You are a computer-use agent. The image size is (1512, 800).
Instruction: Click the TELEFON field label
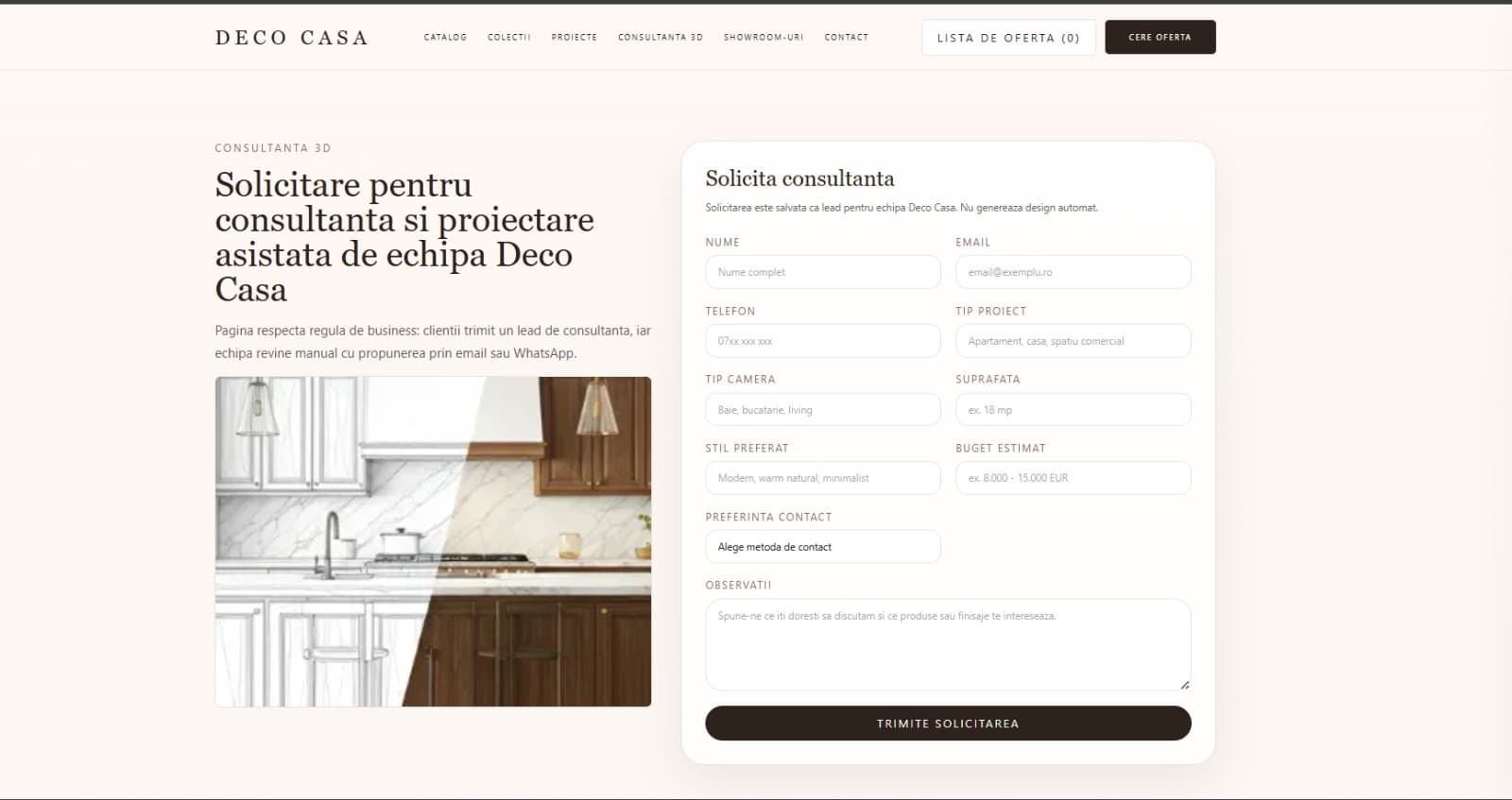click(x=730, y=312)
